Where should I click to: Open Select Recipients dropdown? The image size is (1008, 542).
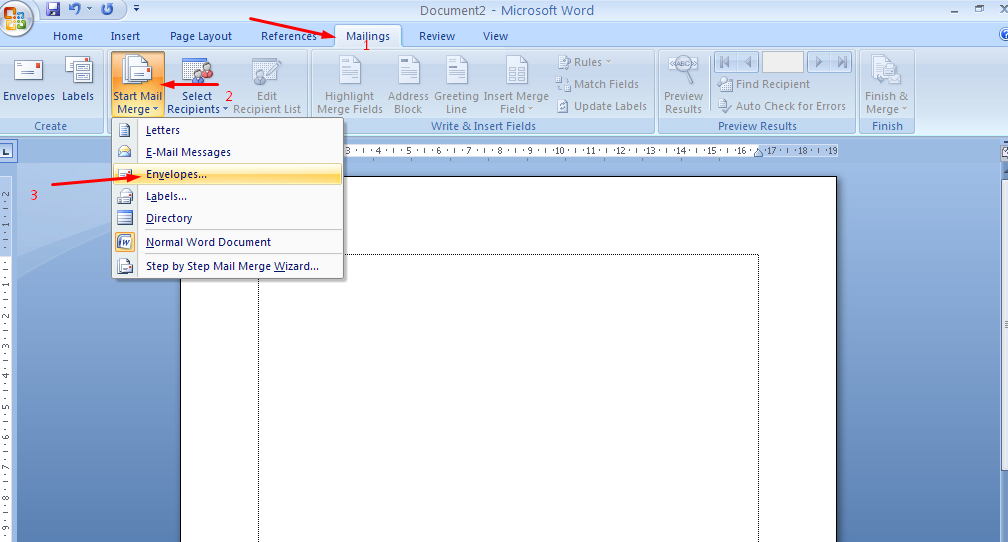coord(197,84)
